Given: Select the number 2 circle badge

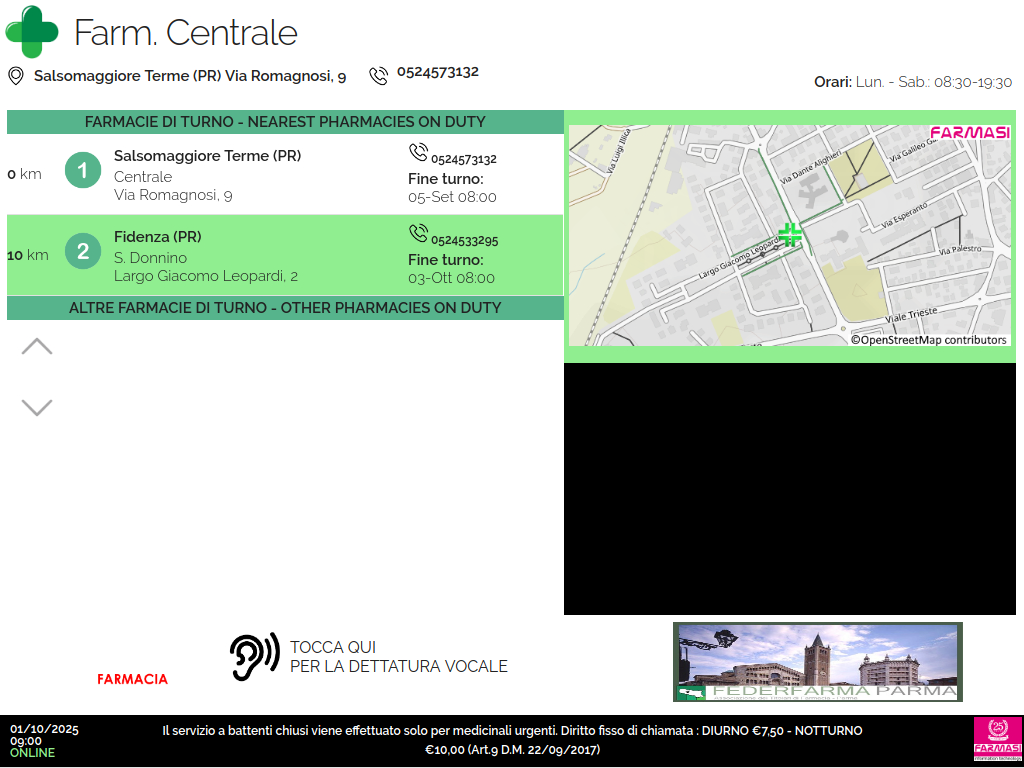Looking at the screenshot, I should [83, 251].
